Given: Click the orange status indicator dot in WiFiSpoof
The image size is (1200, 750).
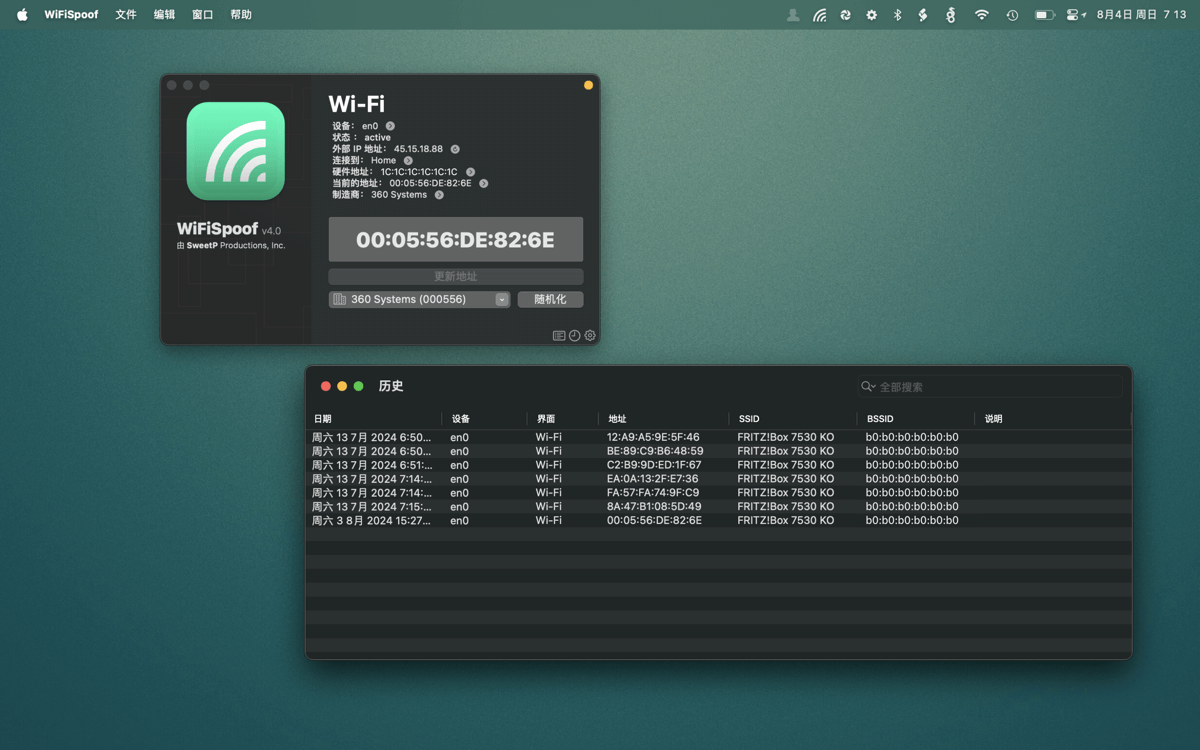Looking at the screenshot, I should point(588,85).
